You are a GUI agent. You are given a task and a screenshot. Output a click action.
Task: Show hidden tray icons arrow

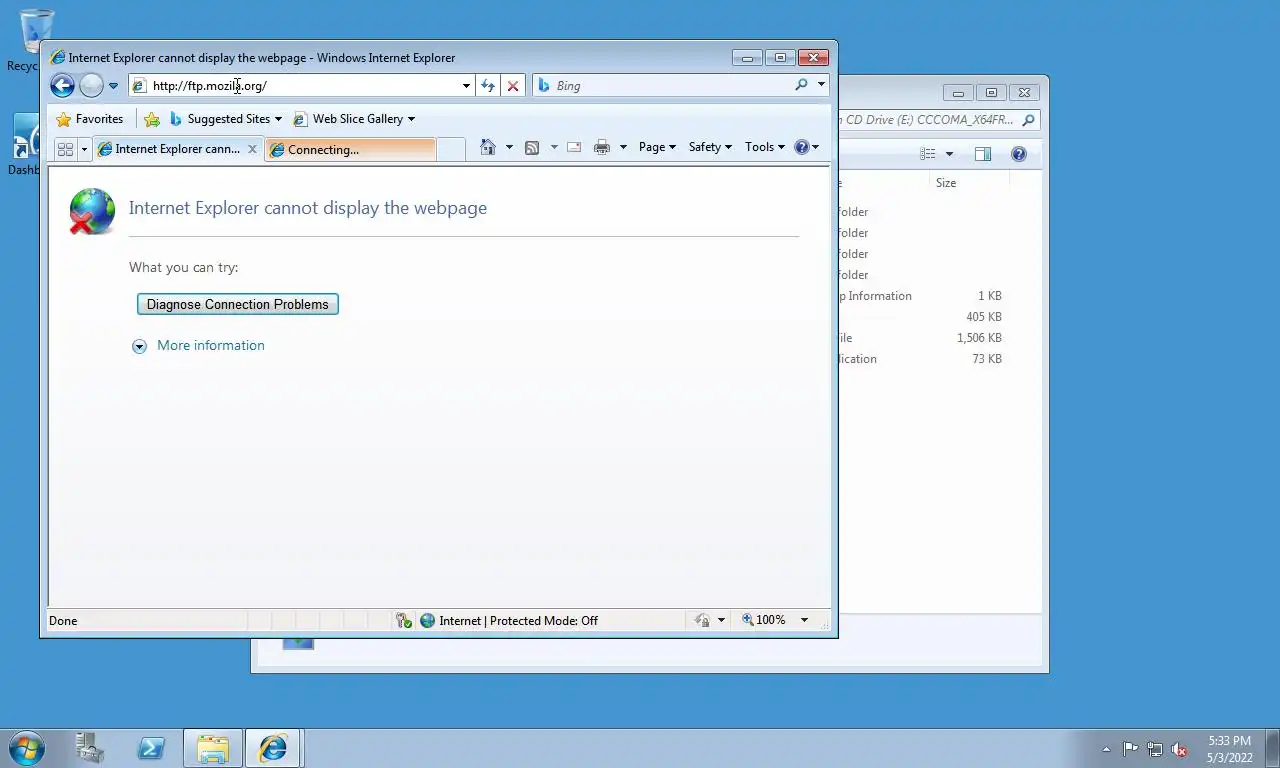1106,749
